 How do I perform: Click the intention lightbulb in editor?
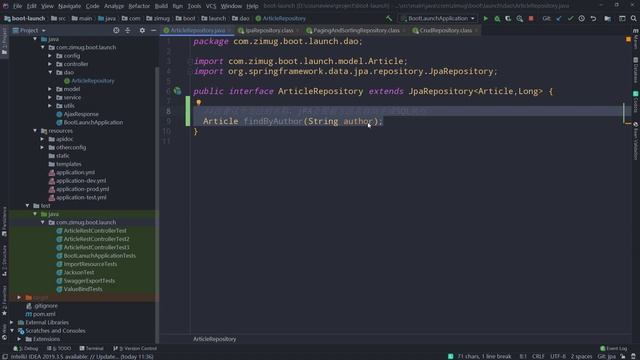198,102
